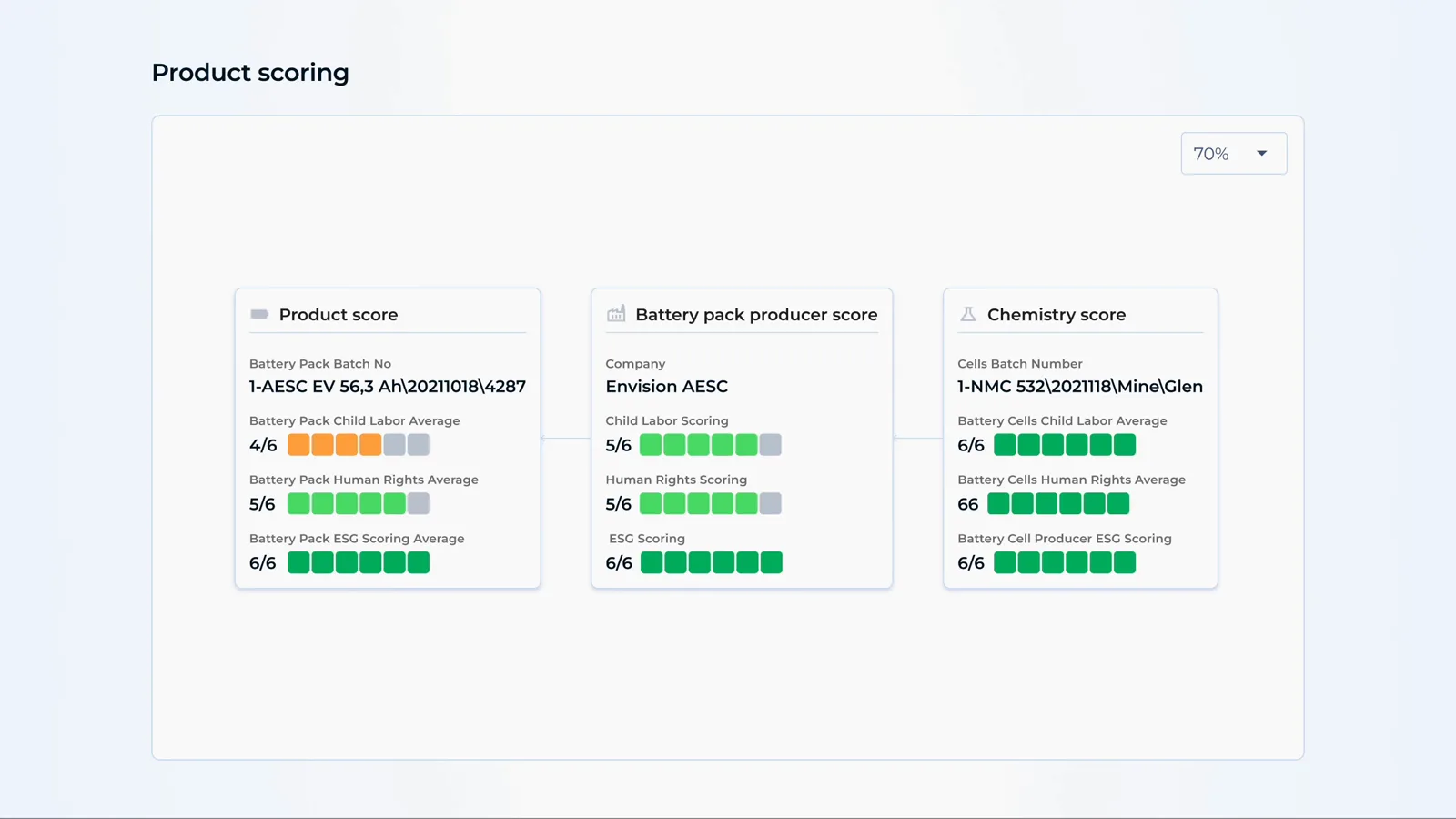Click batch number 1-AESC EV 56,3 Ah\20211018\4287
The image size is (1456, 819).
[x=388, y=387]
